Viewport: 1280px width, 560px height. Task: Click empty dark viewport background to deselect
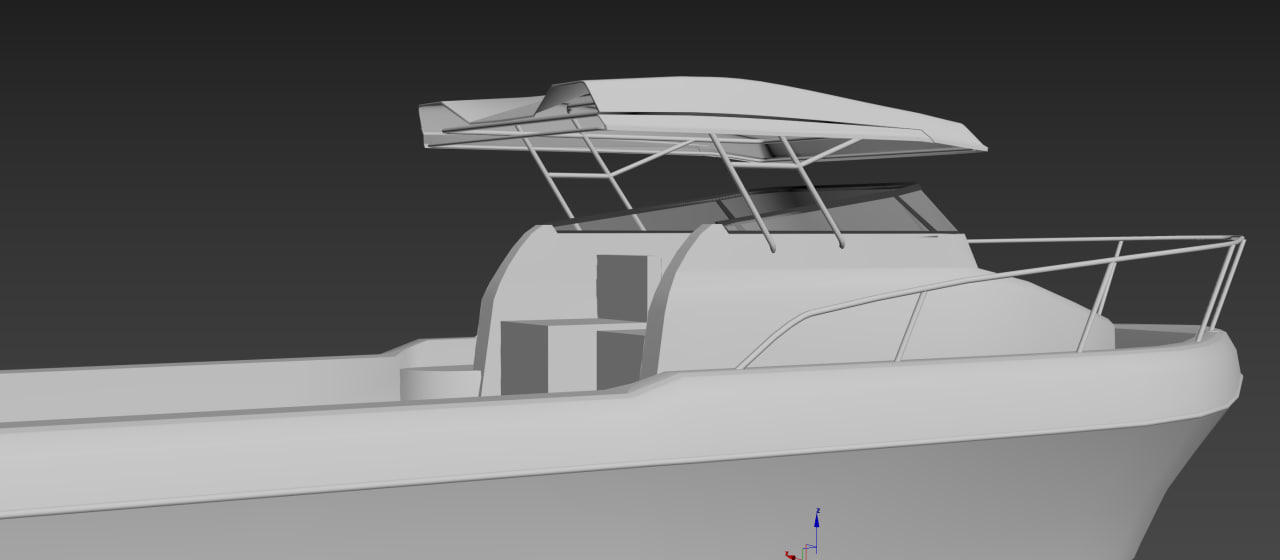pos(200,150)
